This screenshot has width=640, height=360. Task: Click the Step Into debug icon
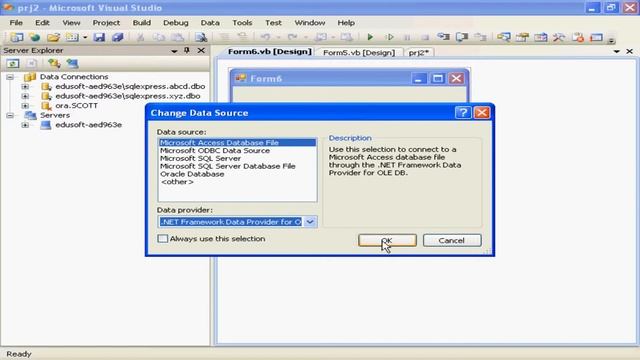coord(443,38)
